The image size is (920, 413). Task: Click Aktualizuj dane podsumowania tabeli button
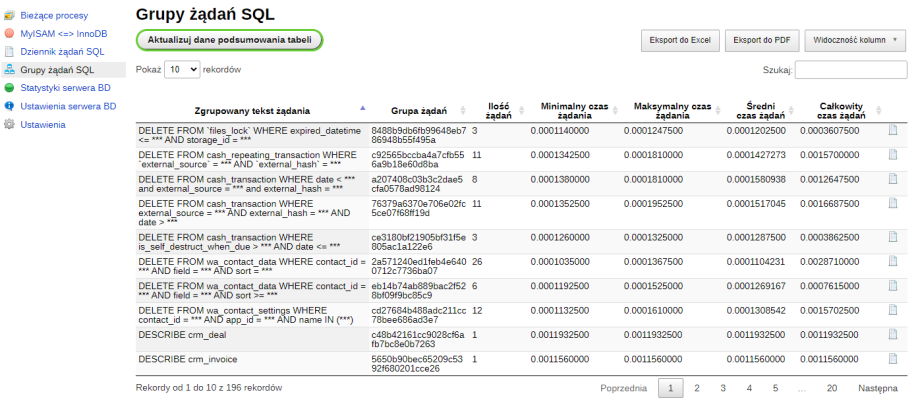coord(229,40)
